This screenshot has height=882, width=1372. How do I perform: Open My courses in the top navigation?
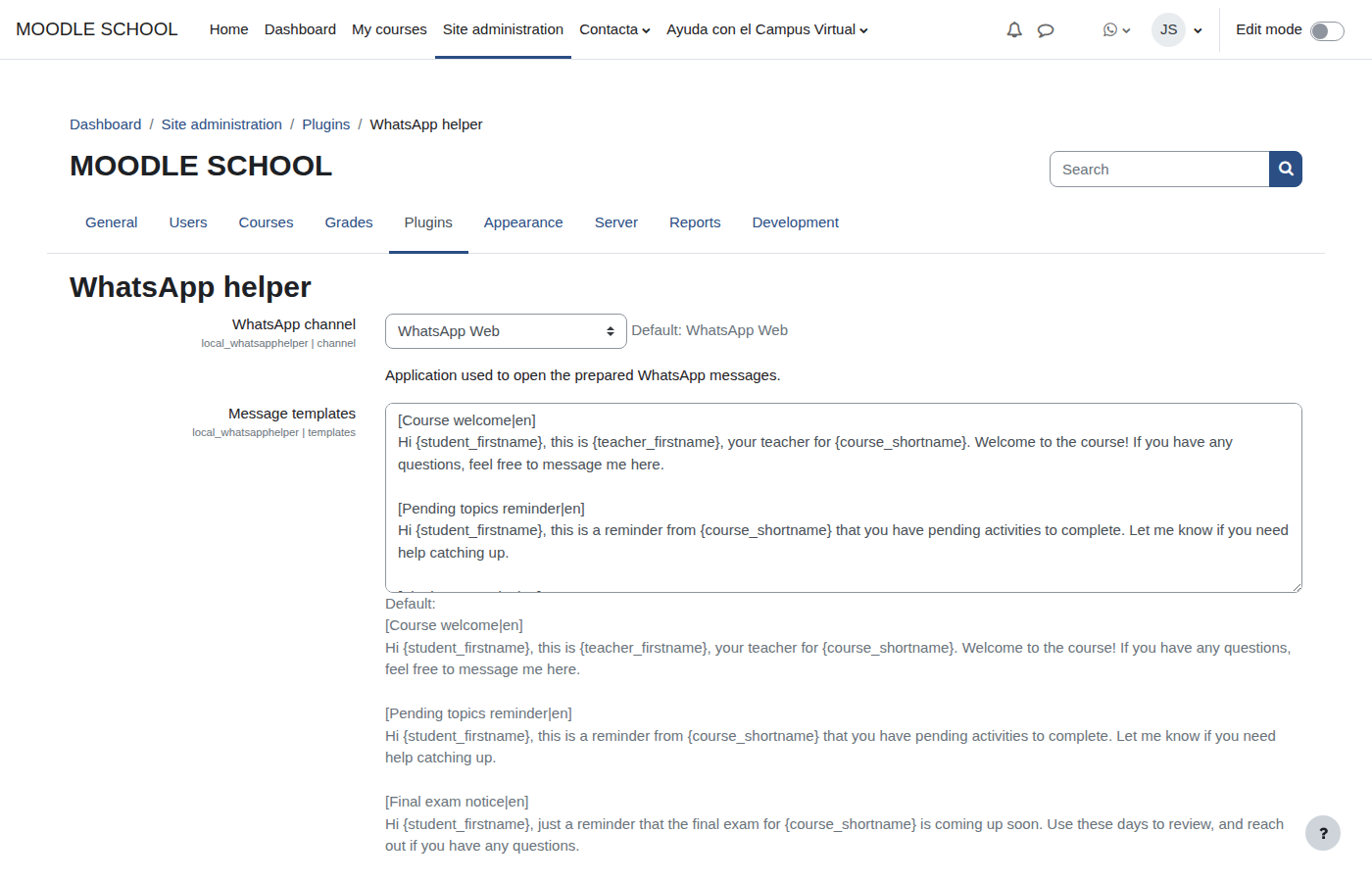click(389, 29)
